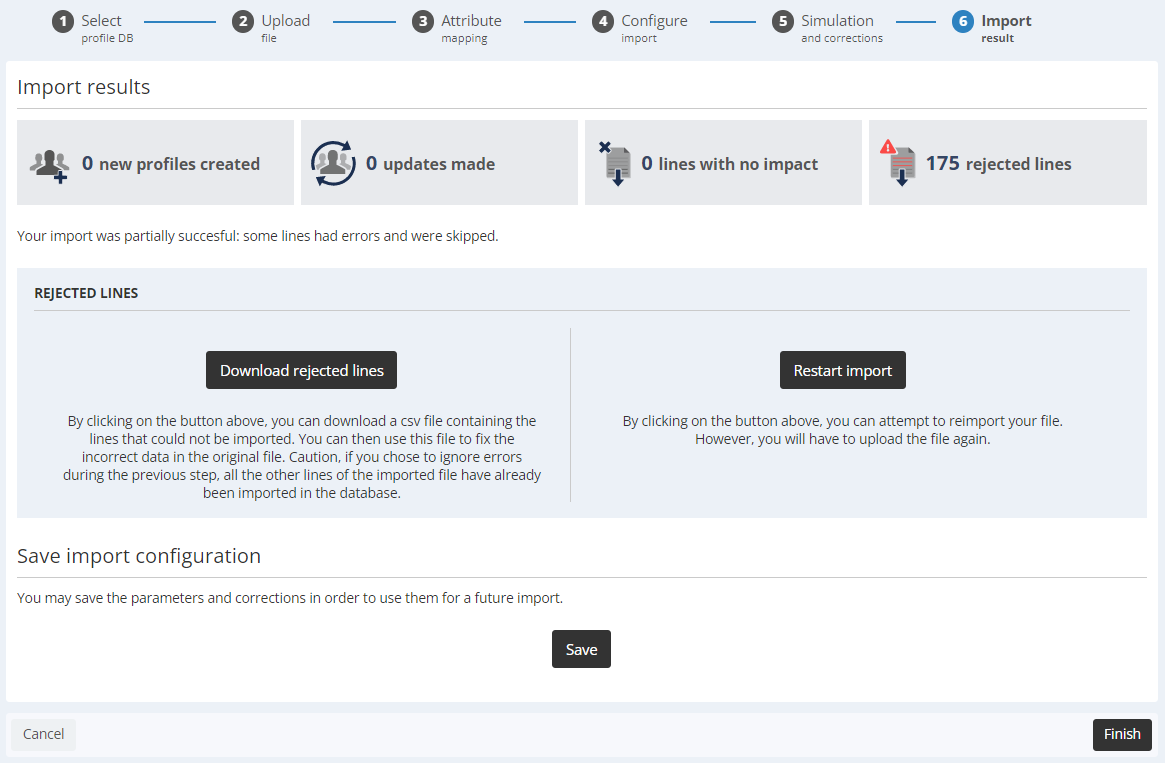This screenshot has height=763, width=1165.
Task: Click the updates made sync icon
Action: click(333, 163)
